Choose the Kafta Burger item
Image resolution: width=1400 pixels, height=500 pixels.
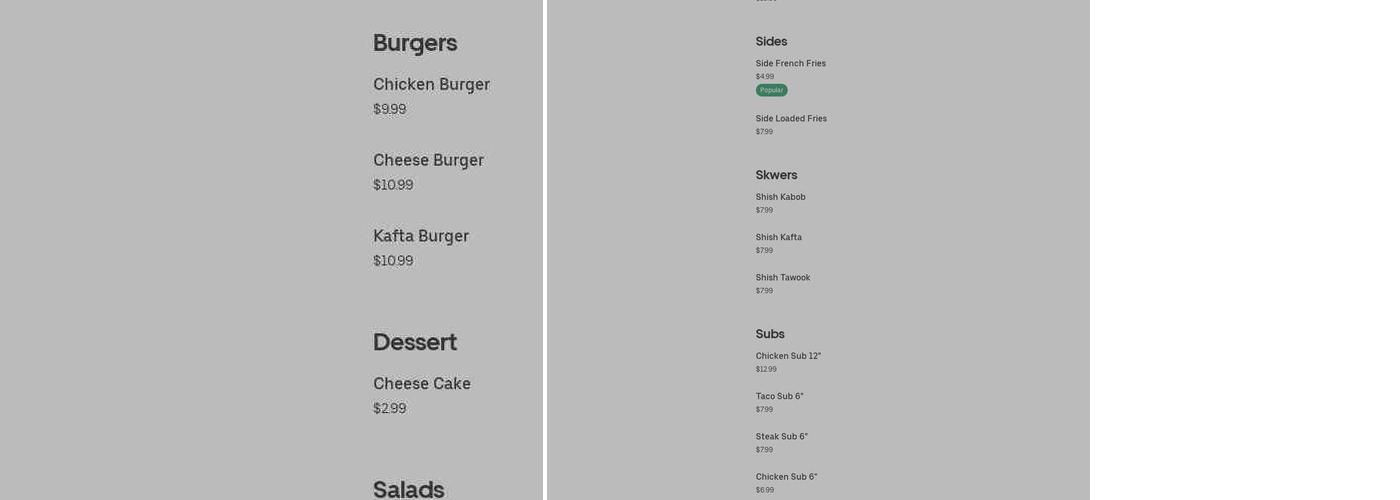click(x=421, y=237)
